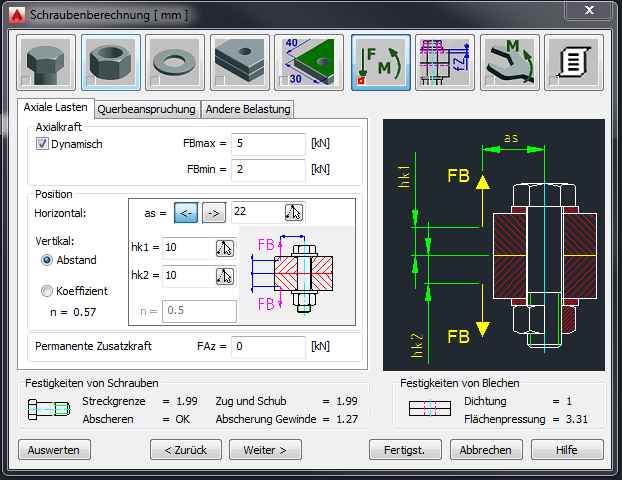Open the clamped joint settlement step icon
The width and height of the screenshot is (622, 480).
pos(445,63)
